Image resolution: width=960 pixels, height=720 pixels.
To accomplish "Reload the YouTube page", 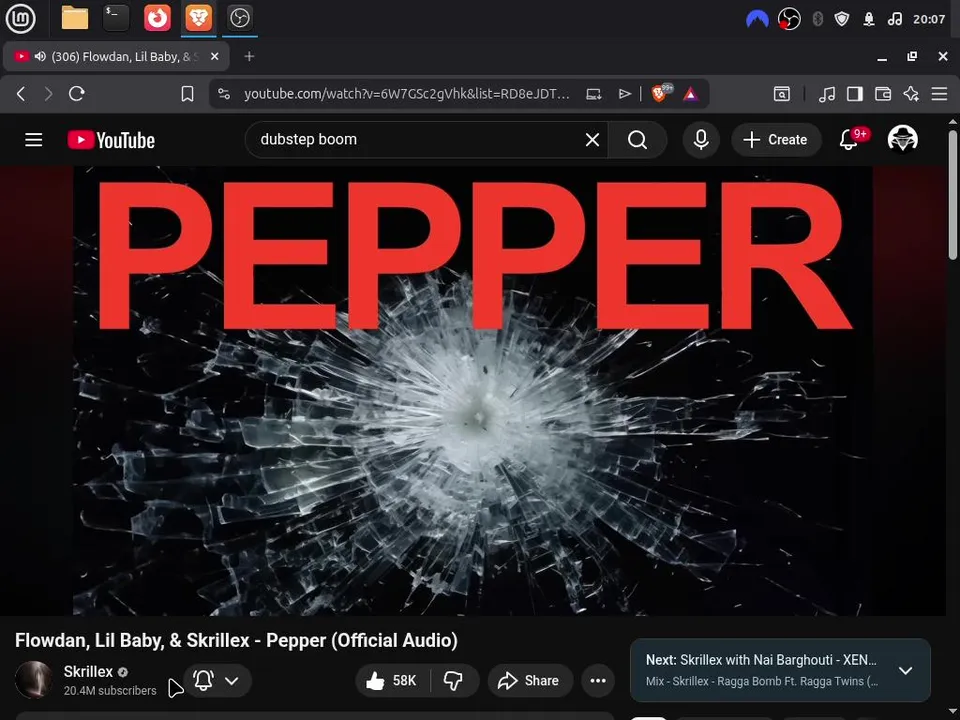I will (77, 94).
